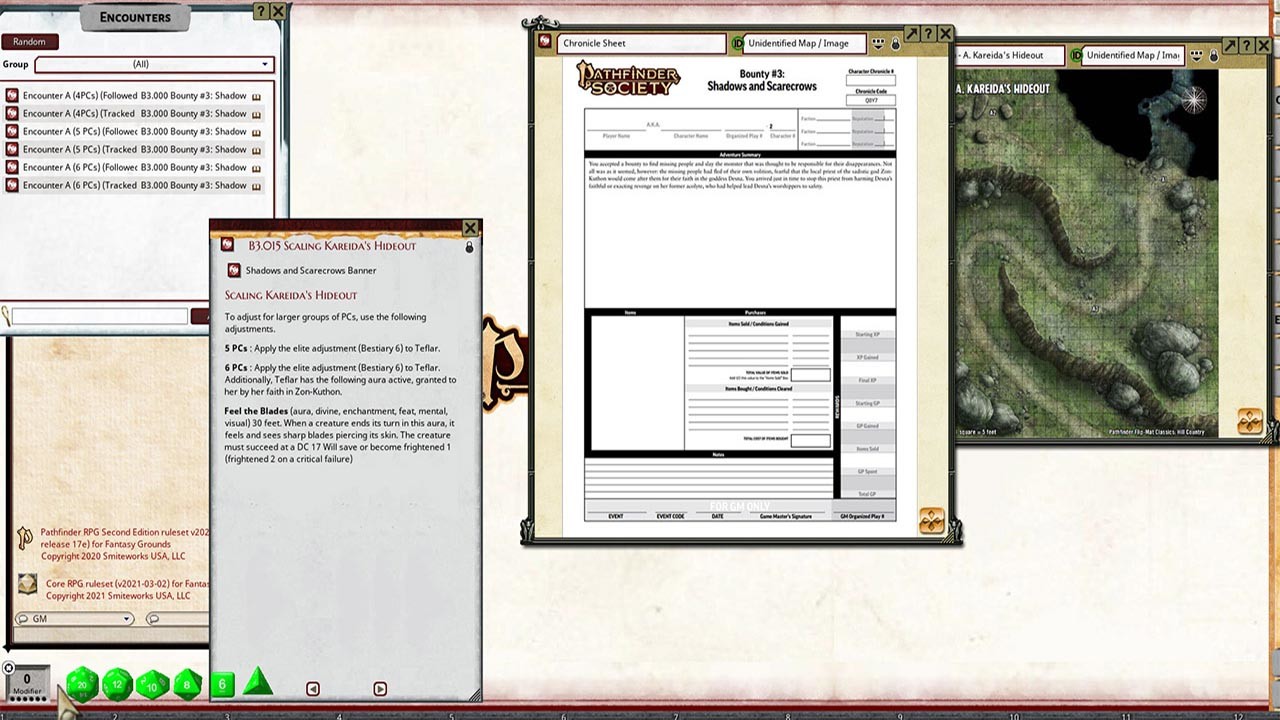This screenshot has width=1280, height=720.
Task: Roll the green d20 die
Action: click(82, 685)
